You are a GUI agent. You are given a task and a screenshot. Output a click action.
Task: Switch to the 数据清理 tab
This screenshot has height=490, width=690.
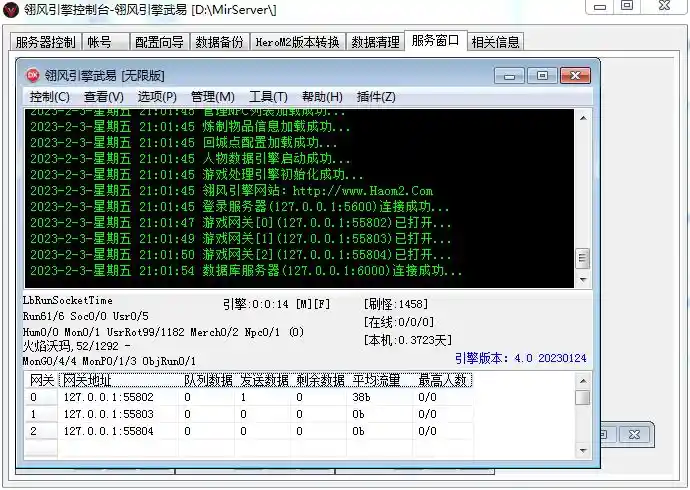click(375, 42)
